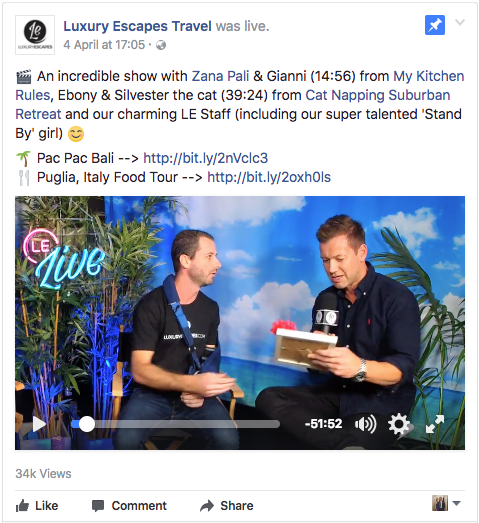This screenshot has width=479, height=523.
Task: Play the live video
Action: [39, 424]
